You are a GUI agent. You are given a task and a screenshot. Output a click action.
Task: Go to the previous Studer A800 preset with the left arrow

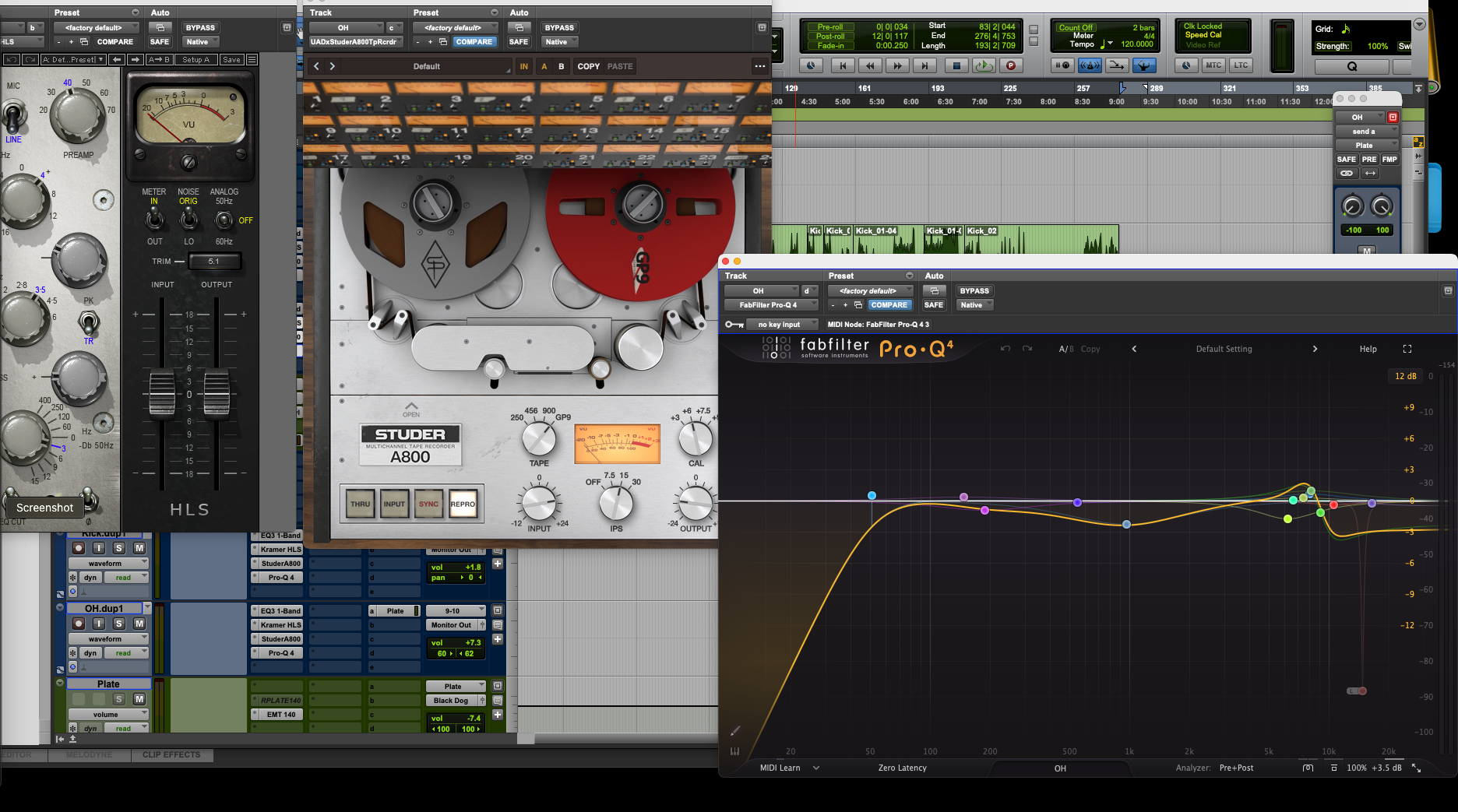point(316,66)
